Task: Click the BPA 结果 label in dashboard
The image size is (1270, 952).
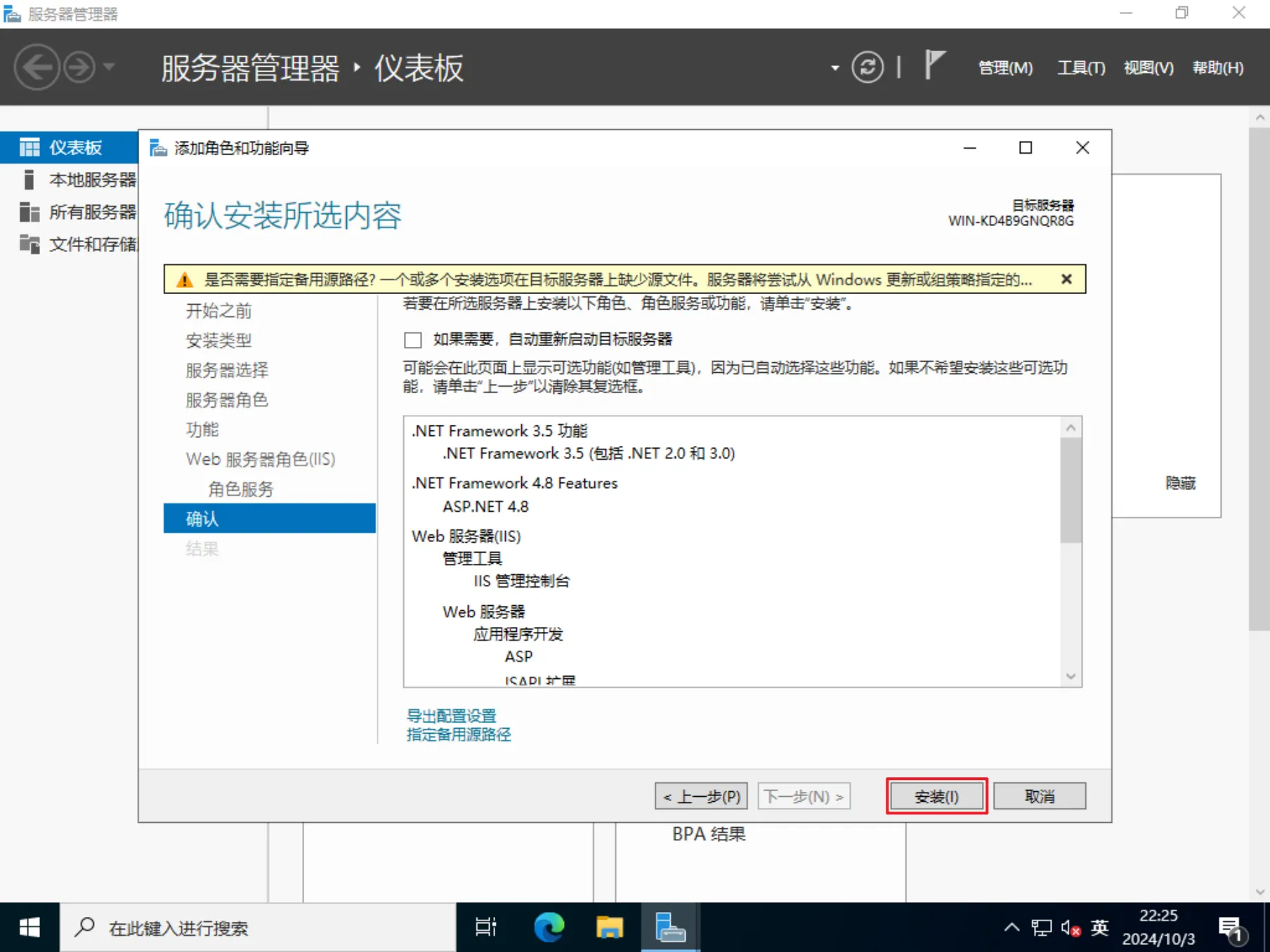Action: point(709,835)
